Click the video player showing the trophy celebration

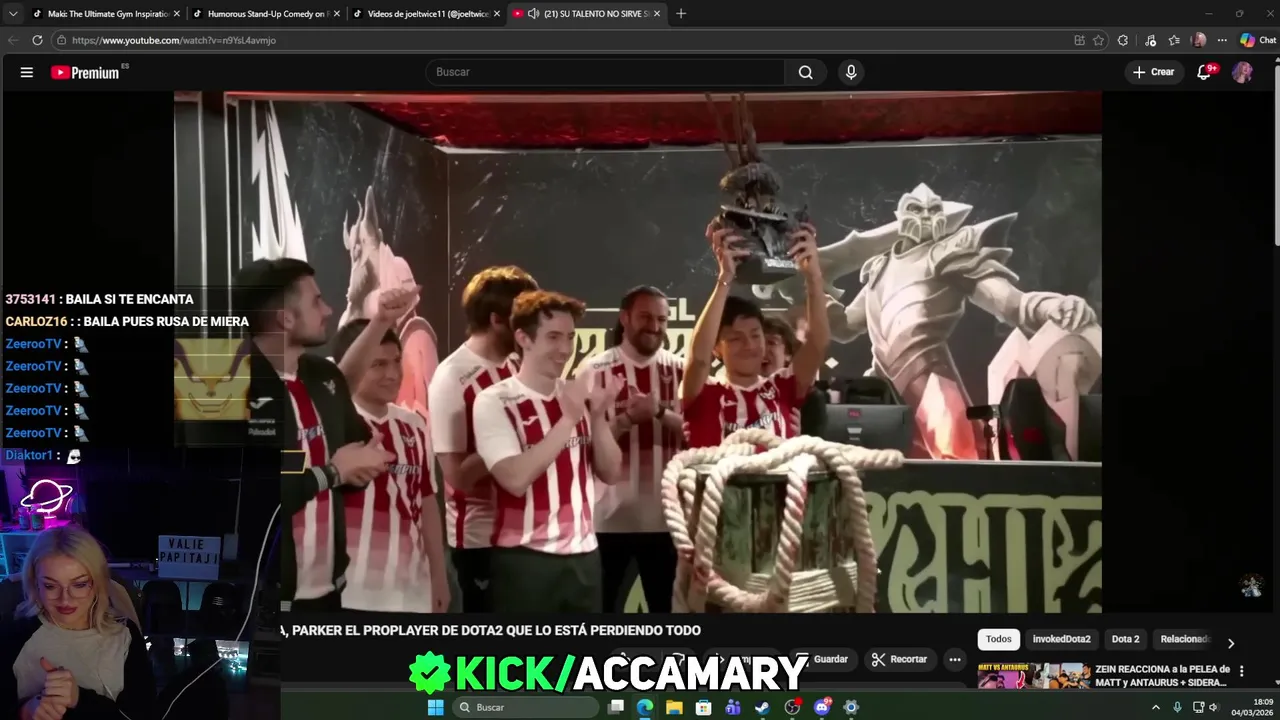click(638, 352)
